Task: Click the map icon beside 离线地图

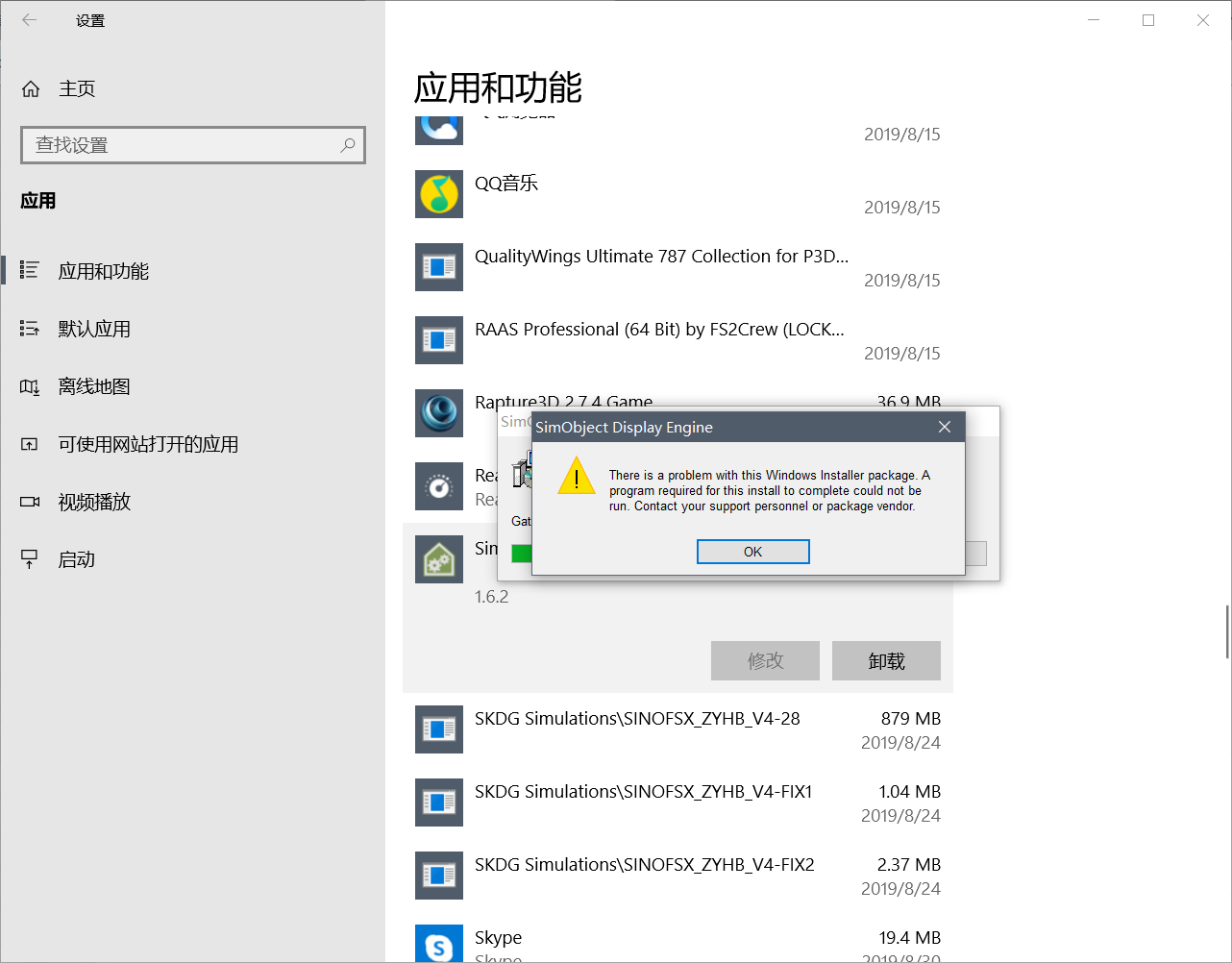Action: (x=30, y=387)
